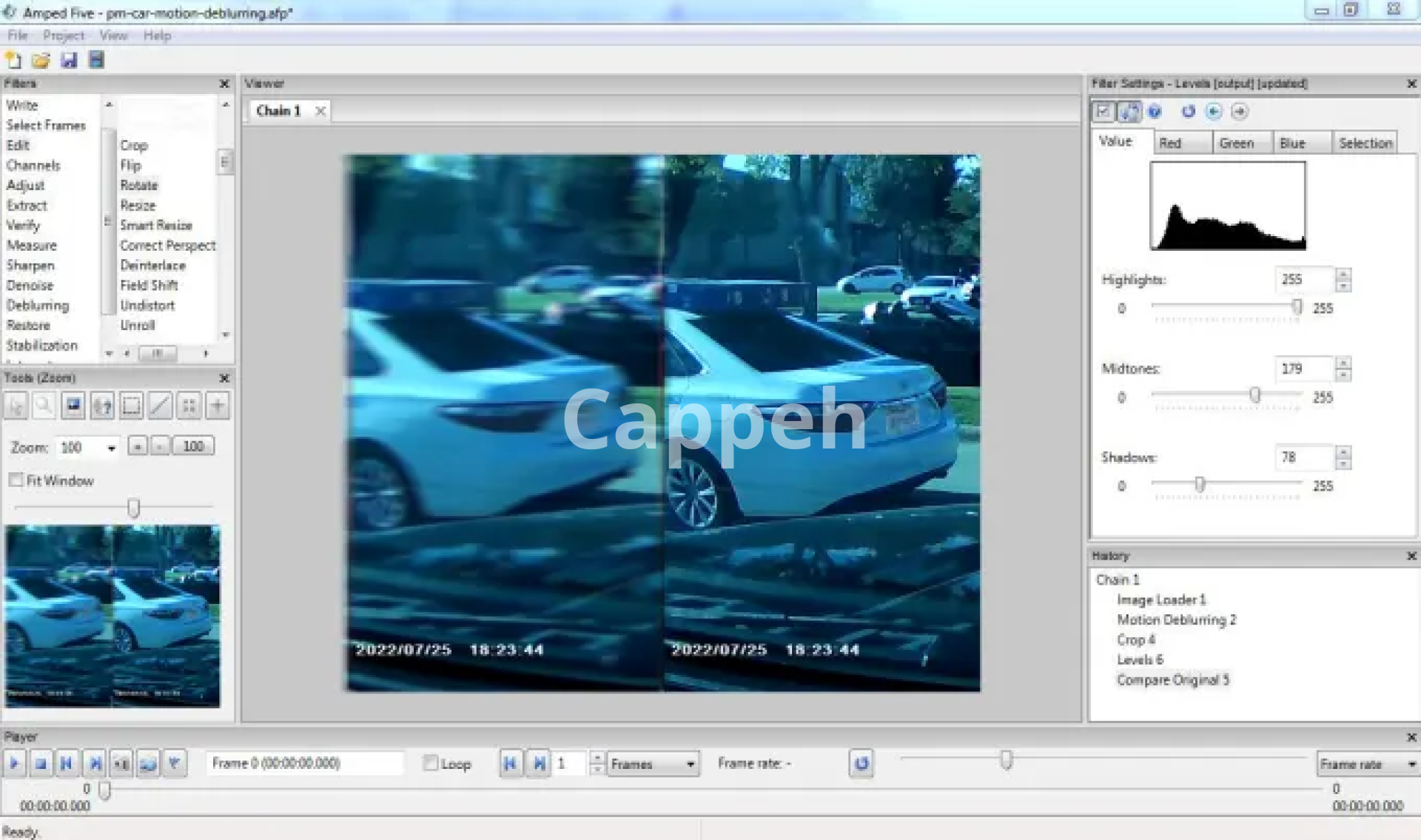
Task: Open the Project menu
Action: (63, 36)
